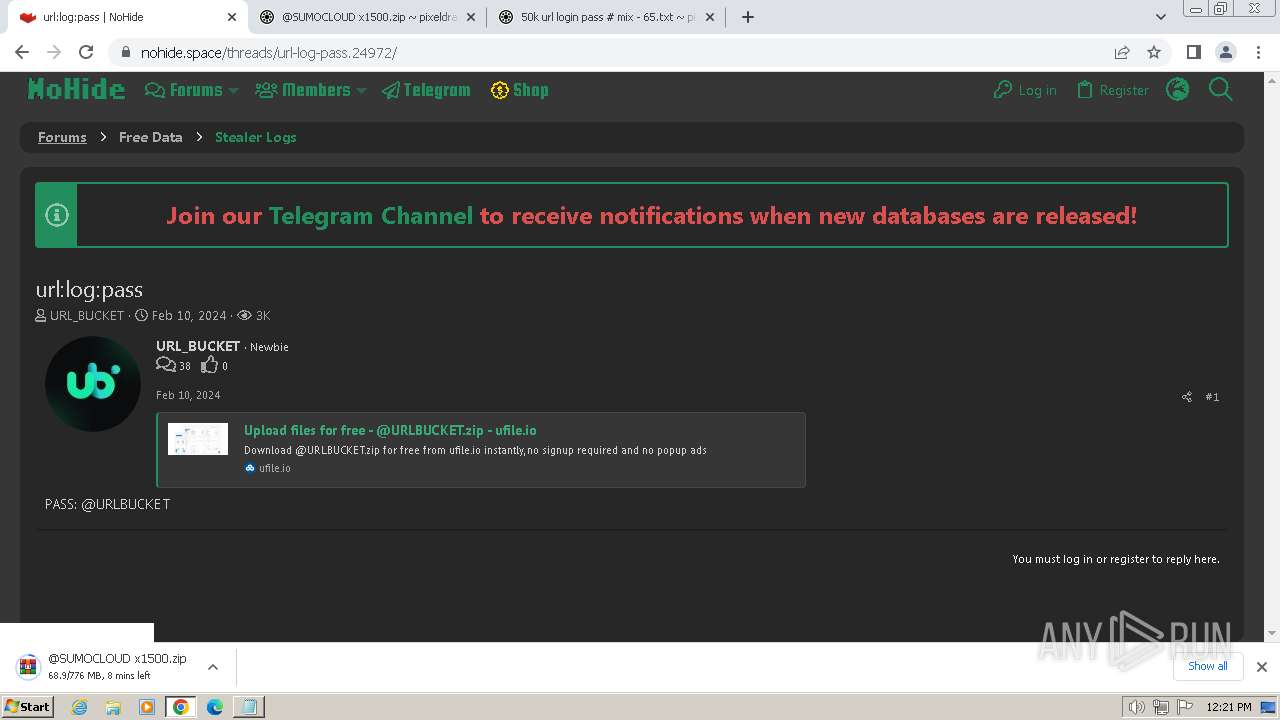1280x720 pixels.
Task: Open the language globe icon
Action: (1178, 90)
